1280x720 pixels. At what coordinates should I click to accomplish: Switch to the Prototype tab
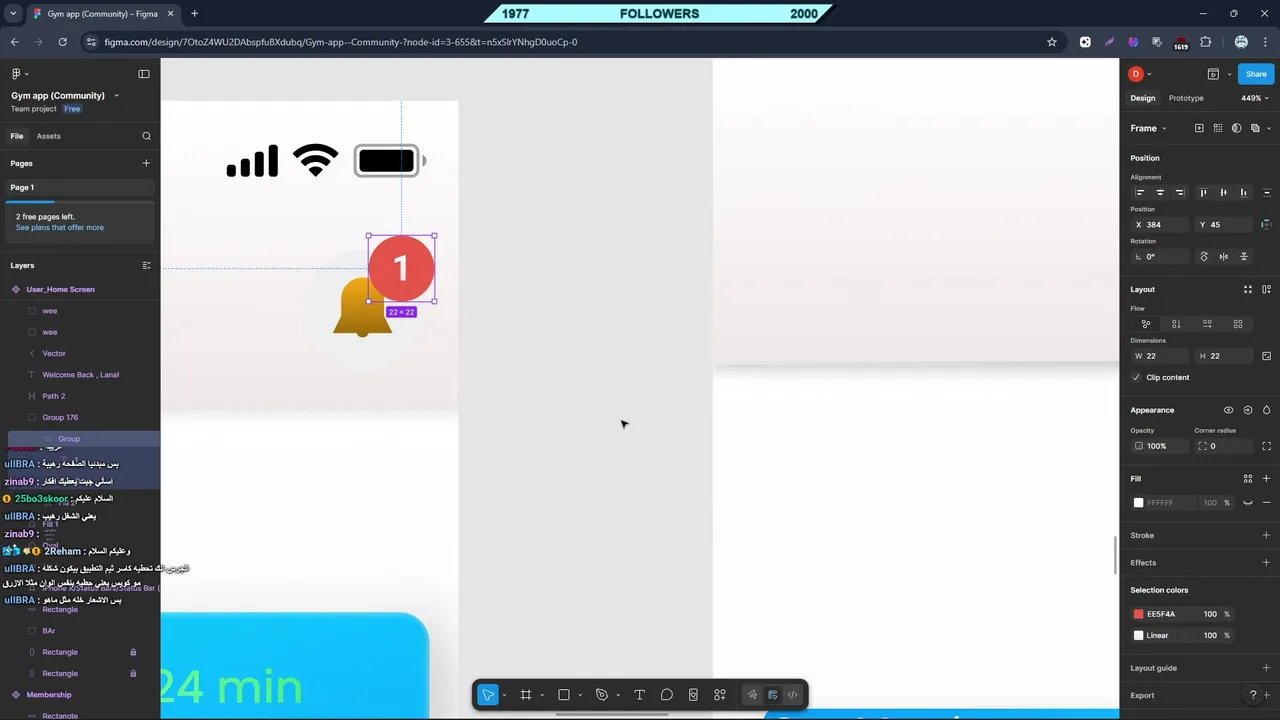pos(1186,98)
